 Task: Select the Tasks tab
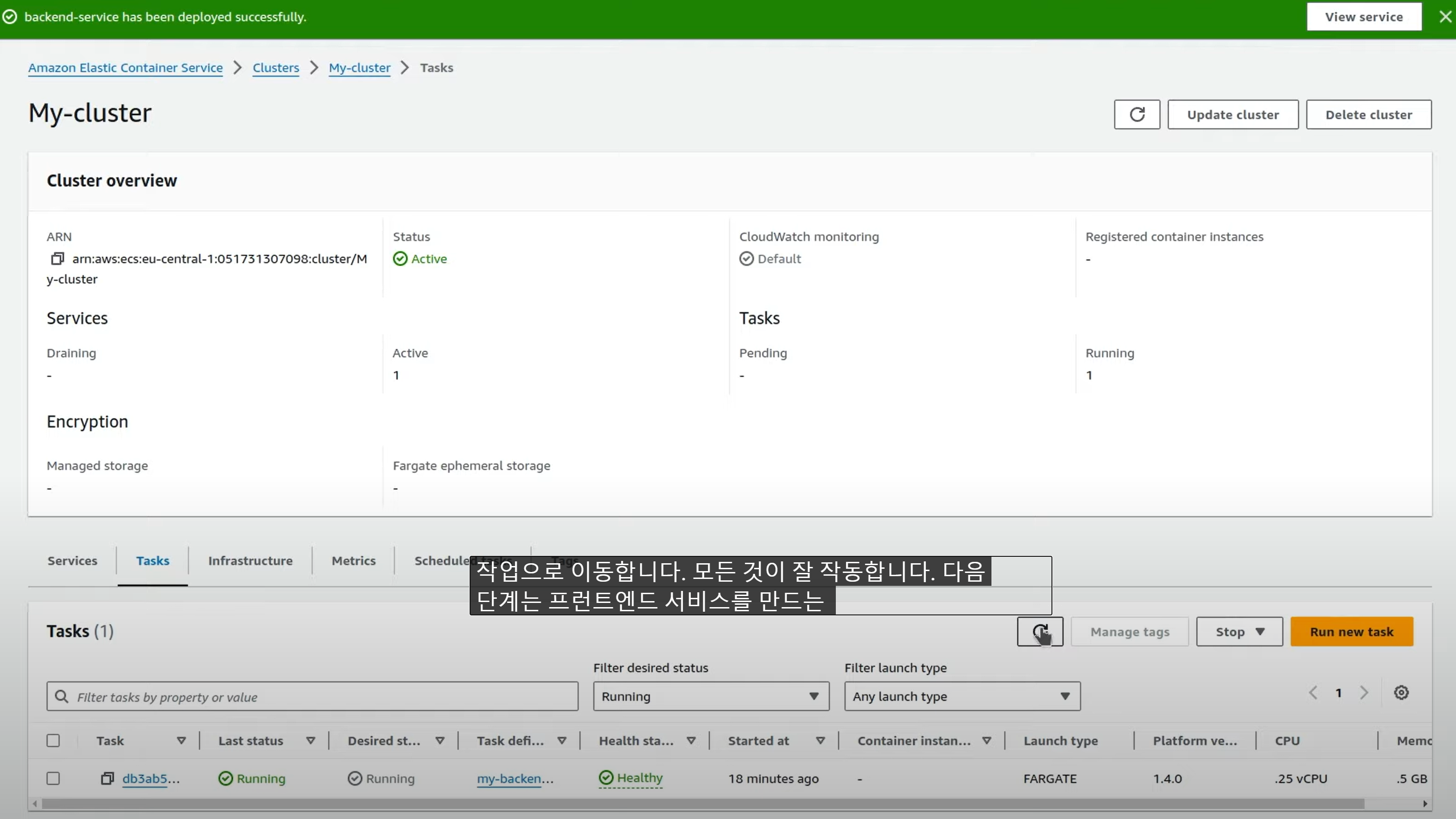pyautogui.click(x=152, y=560)
